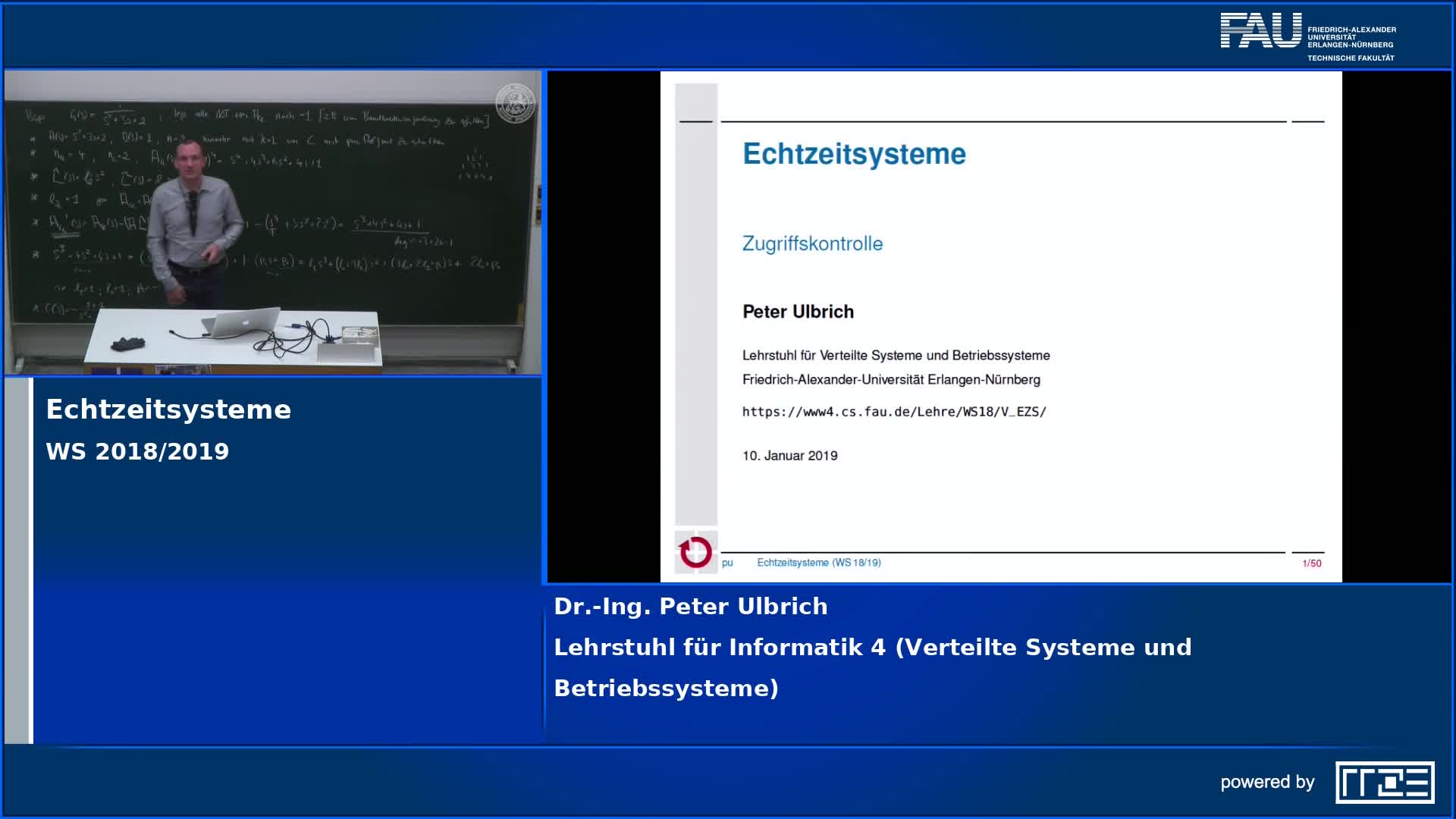The image size is (1456, 819).
Task: Click the 'Technische Fakultät' text under FAU logo
Action: [x=1350, y=58]
